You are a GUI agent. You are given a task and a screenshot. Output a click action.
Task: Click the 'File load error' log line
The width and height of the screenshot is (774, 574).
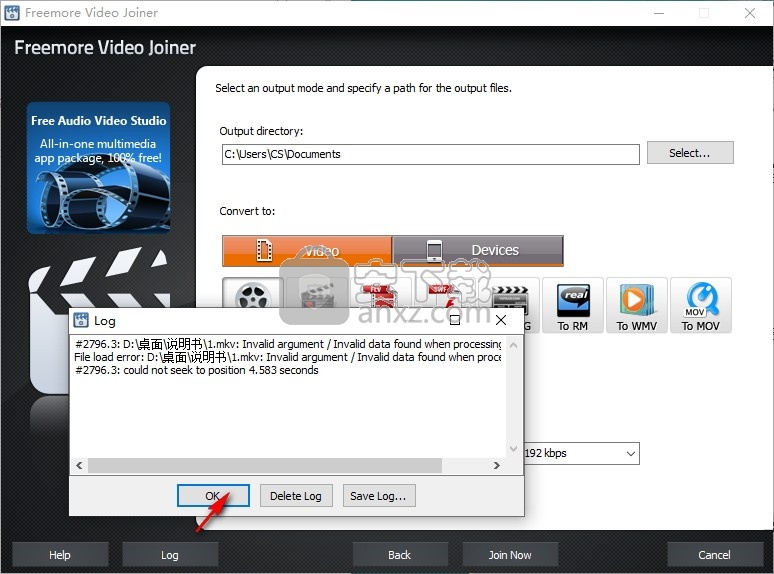287,357
